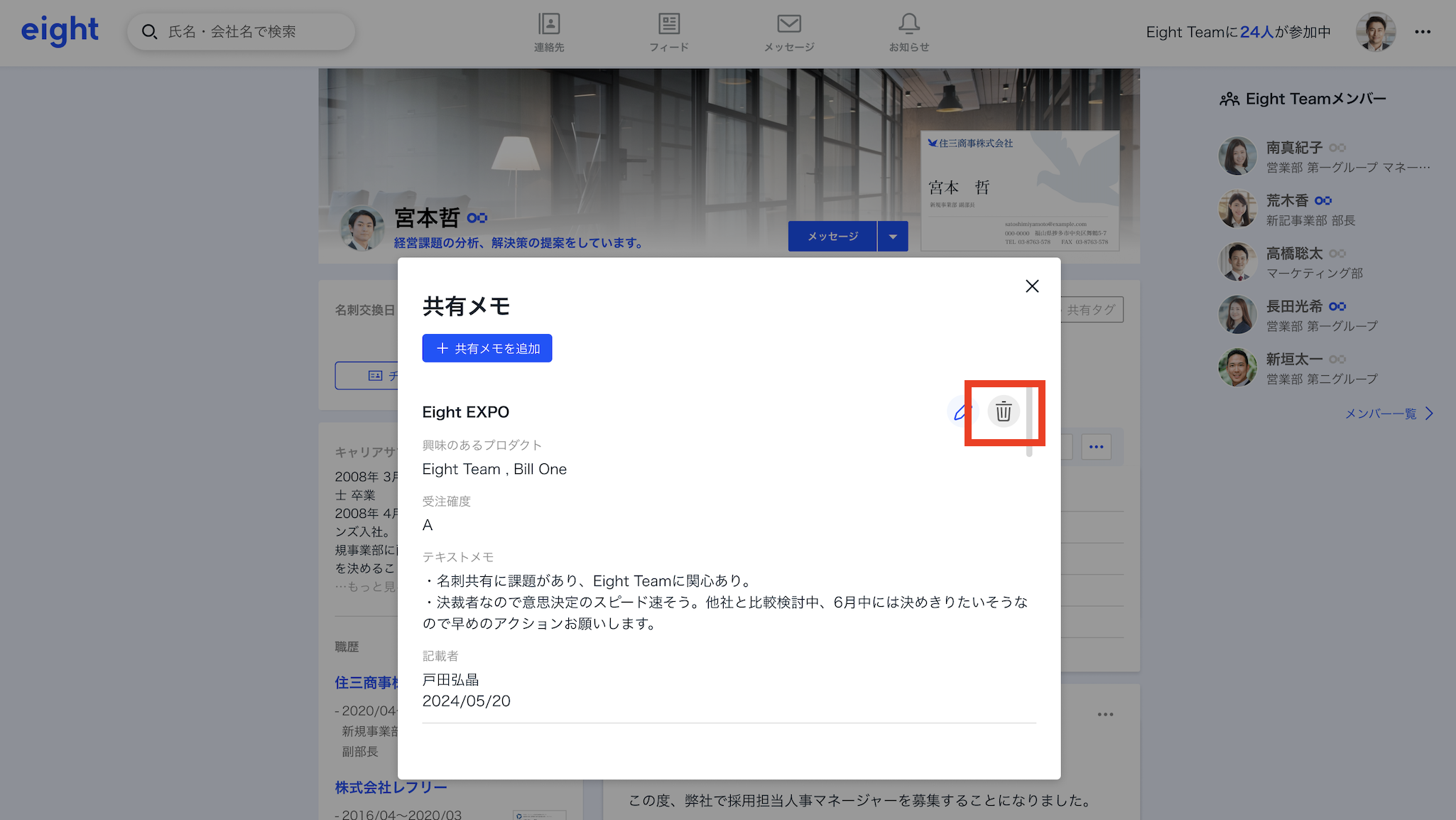Delete the Eight EXPO shared memo

click(1003, 411)
